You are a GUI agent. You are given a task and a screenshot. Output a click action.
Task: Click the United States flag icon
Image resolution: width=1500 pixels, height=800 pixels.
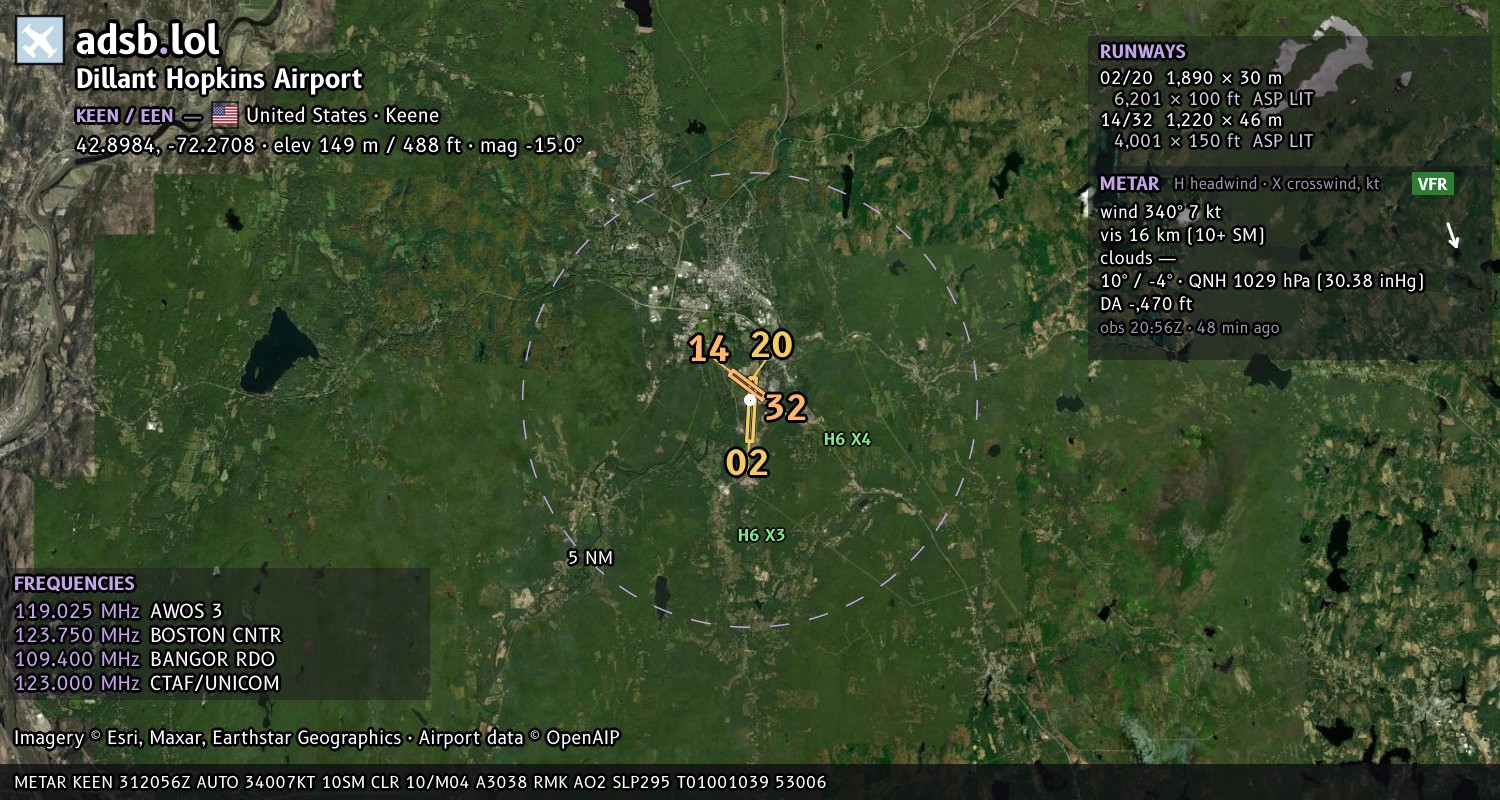pyautogui.click(x=225, y=115)
